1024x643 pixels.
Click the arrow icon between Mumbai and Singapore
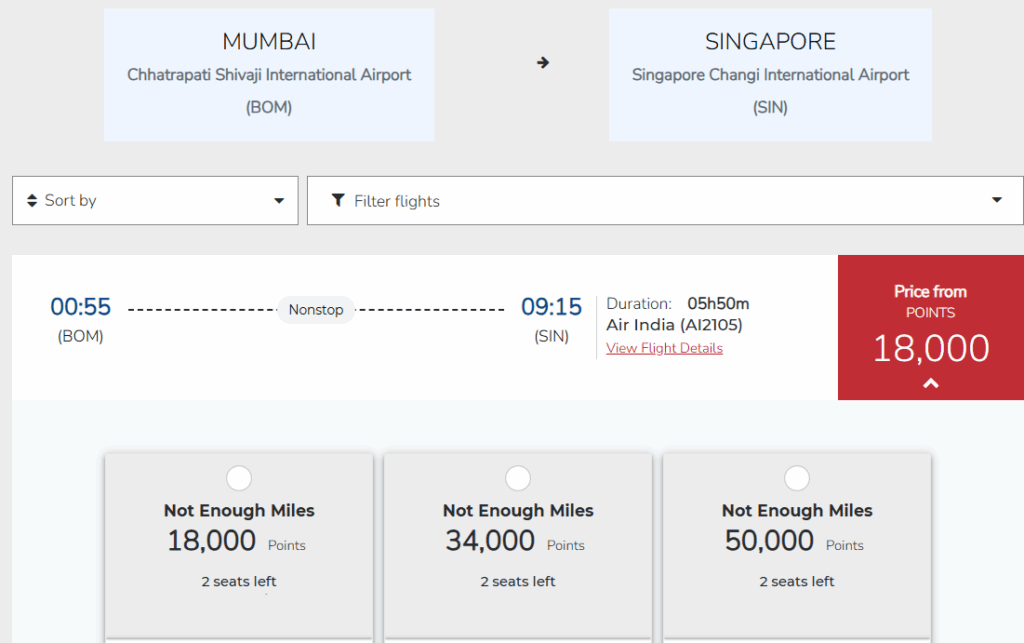(543, 63)
